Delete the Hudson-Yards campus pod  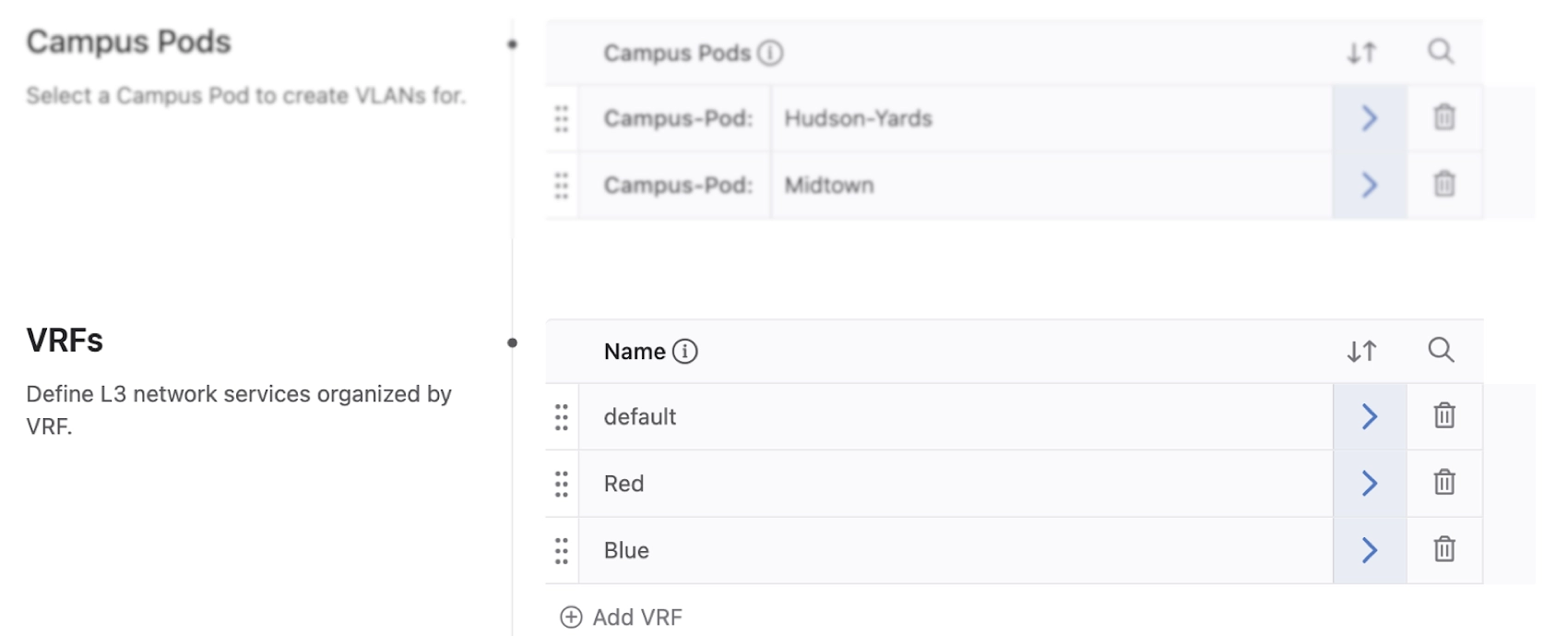(1444, 118)
